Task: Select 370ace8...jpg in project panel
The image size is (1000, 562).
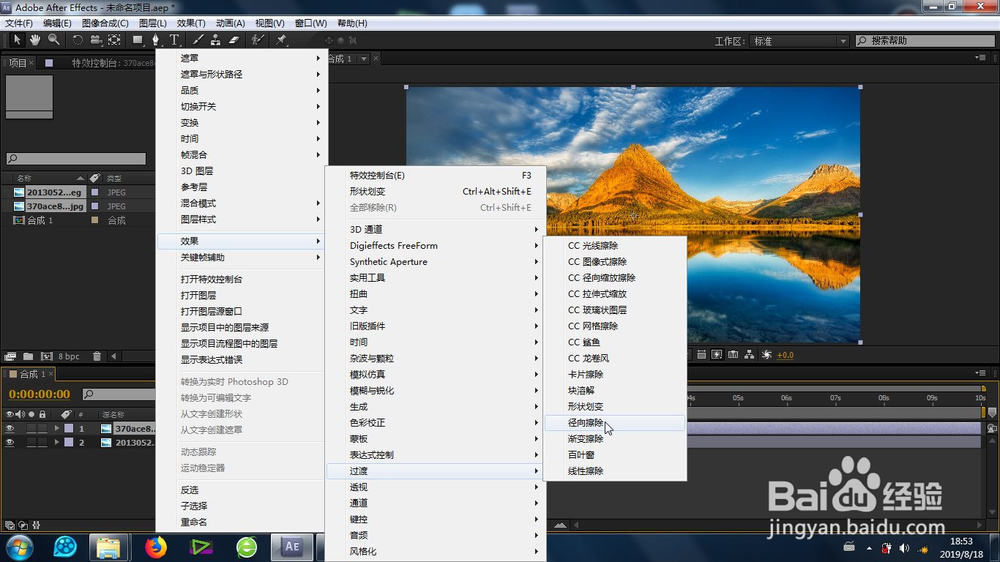Action: click(x=55, y=206)
